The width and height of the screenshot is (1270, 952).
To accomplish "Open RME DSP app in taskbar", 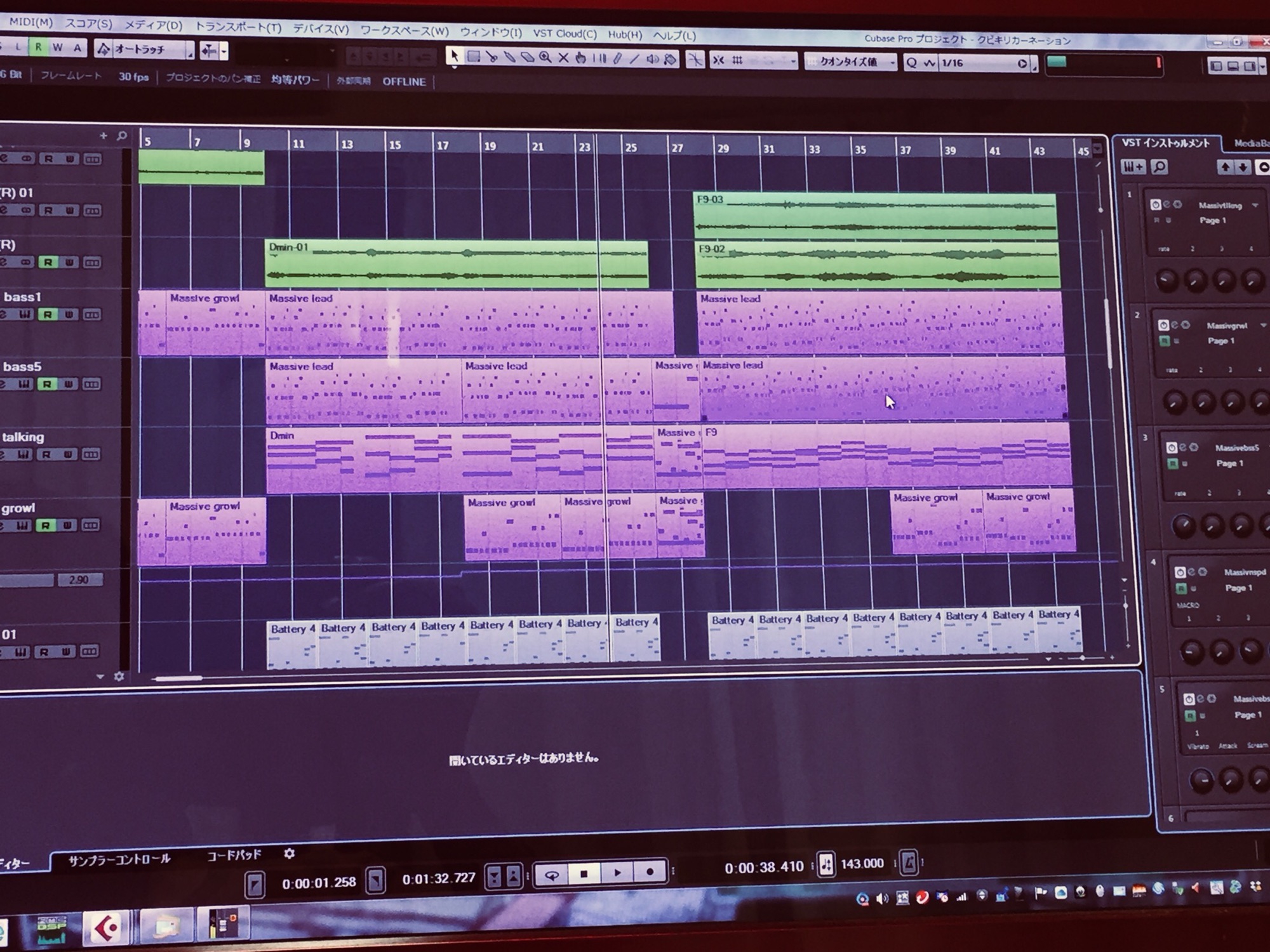I will pos(51,930).
